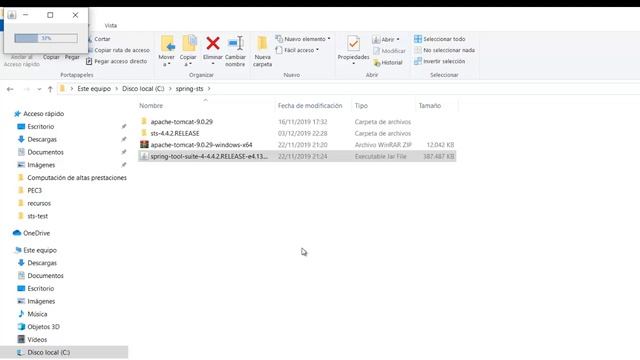Go up one folder level
Viewport: 640px width, 360px height.
(x=50, y=89)
